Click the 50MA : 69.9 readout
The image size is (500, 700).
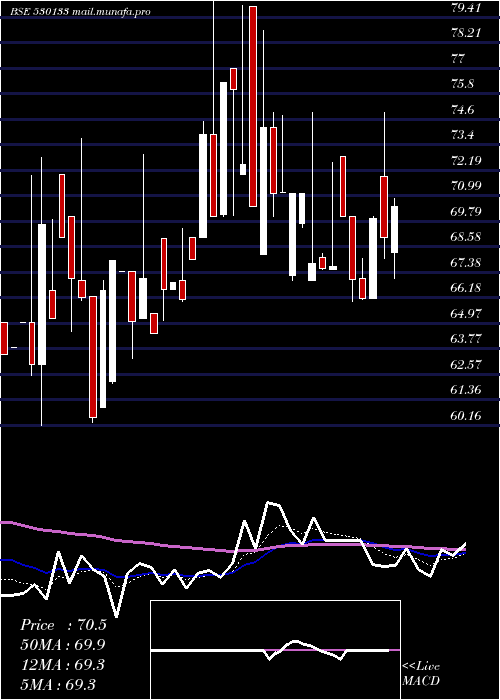coord(63,645)
